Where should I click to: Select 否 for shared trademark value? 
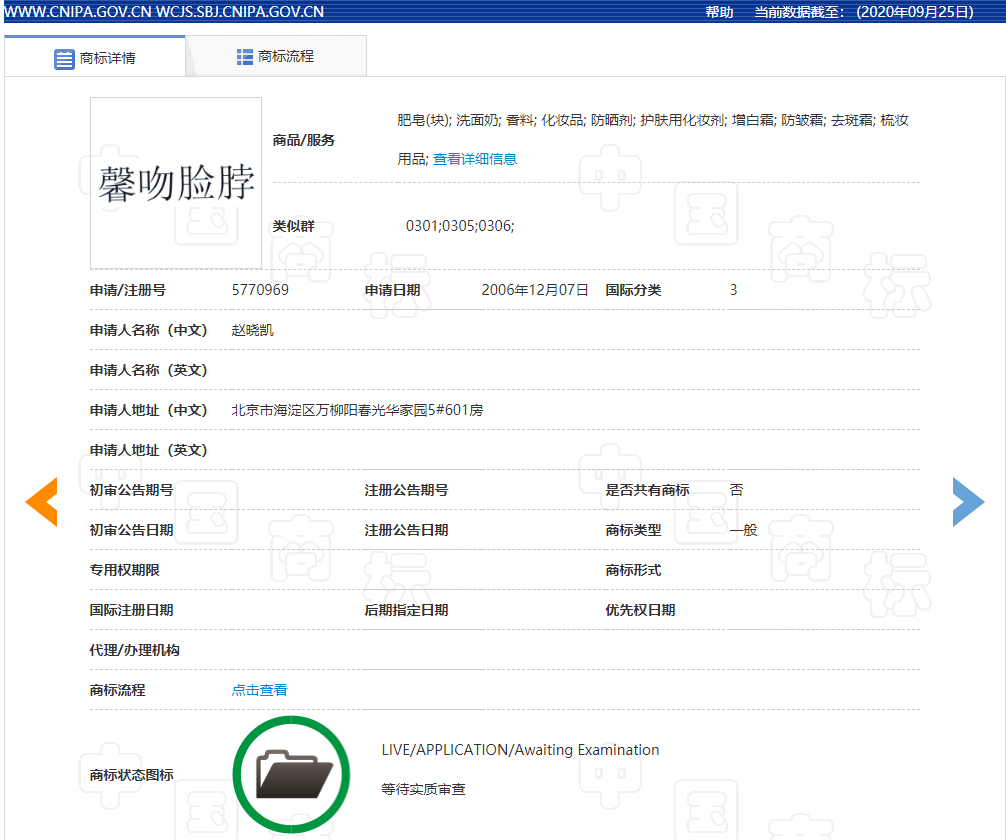(737, 490)
